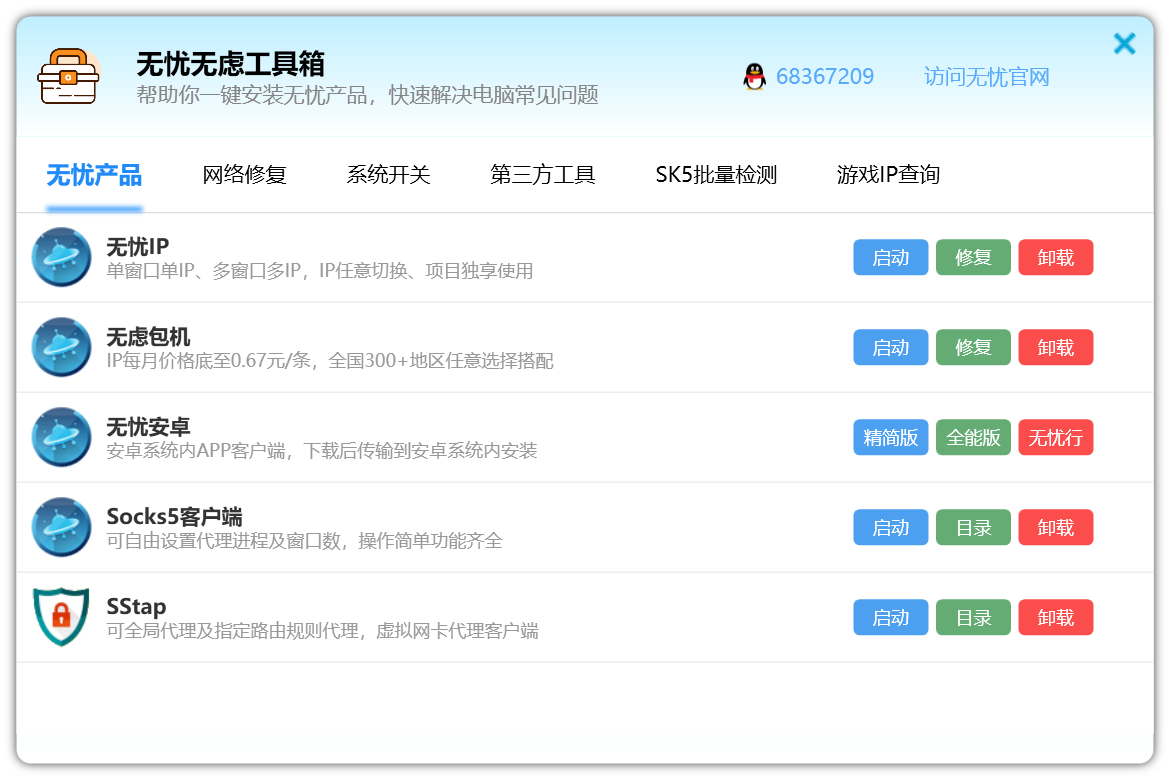1170x780 pixels.
Task: Launch 无忧IP with 启动 button
Action: point(890,257)
